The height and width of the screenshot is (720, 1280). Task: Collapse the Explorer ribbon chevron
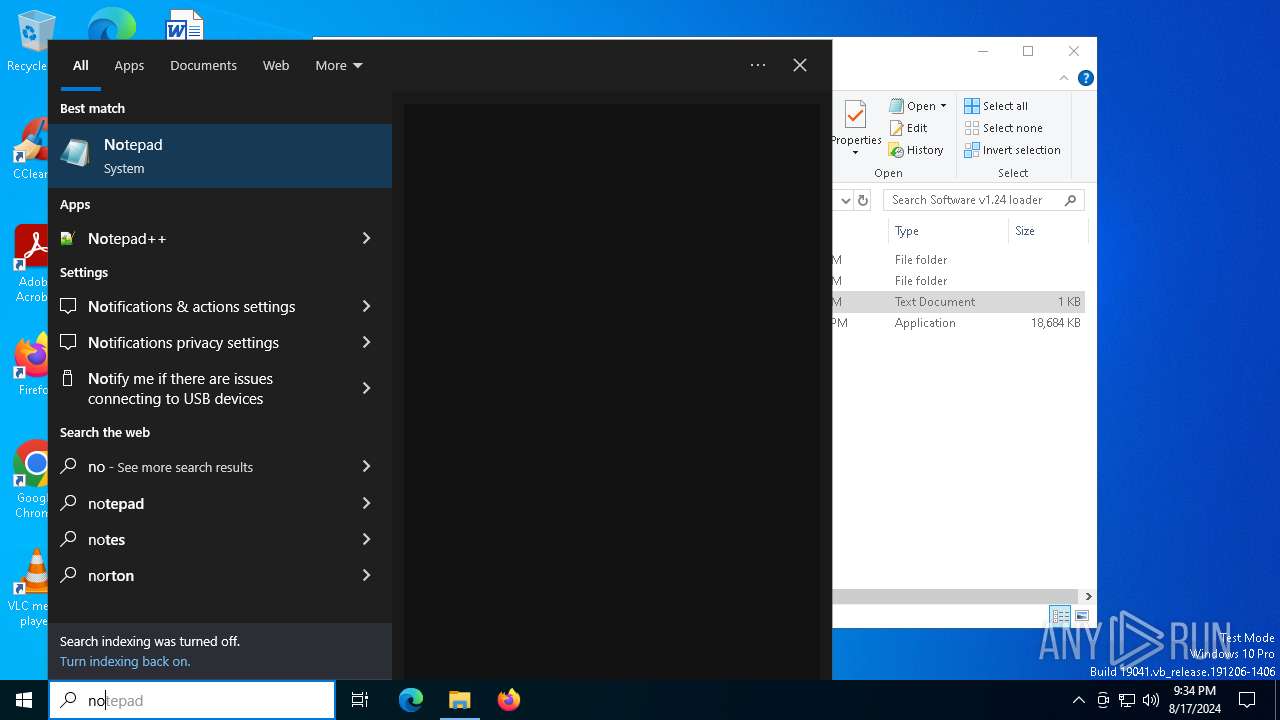(x=1064, y=78)
